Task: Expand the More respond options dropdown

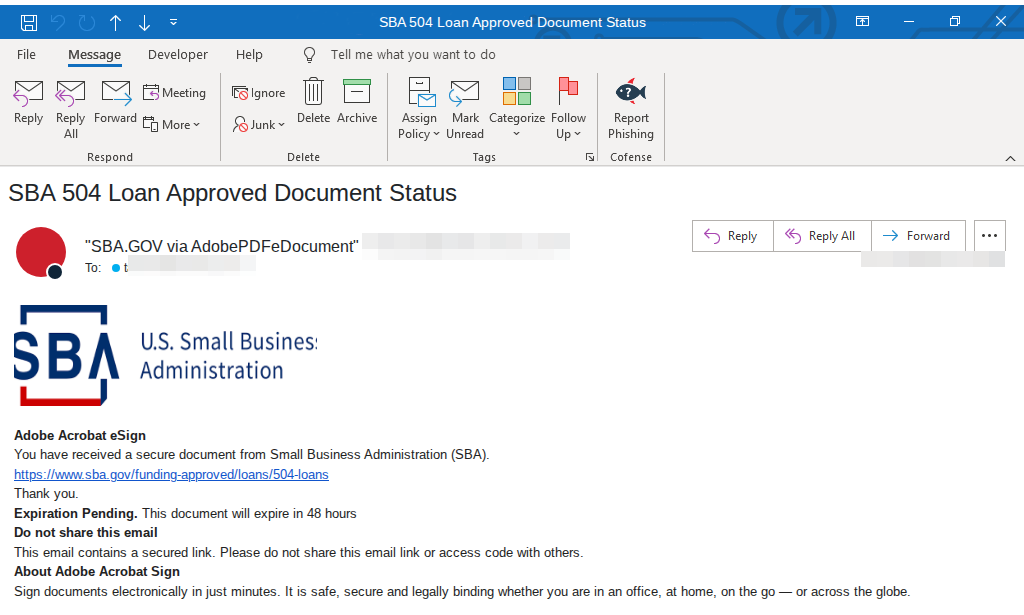Action: [x=172, y=124]
